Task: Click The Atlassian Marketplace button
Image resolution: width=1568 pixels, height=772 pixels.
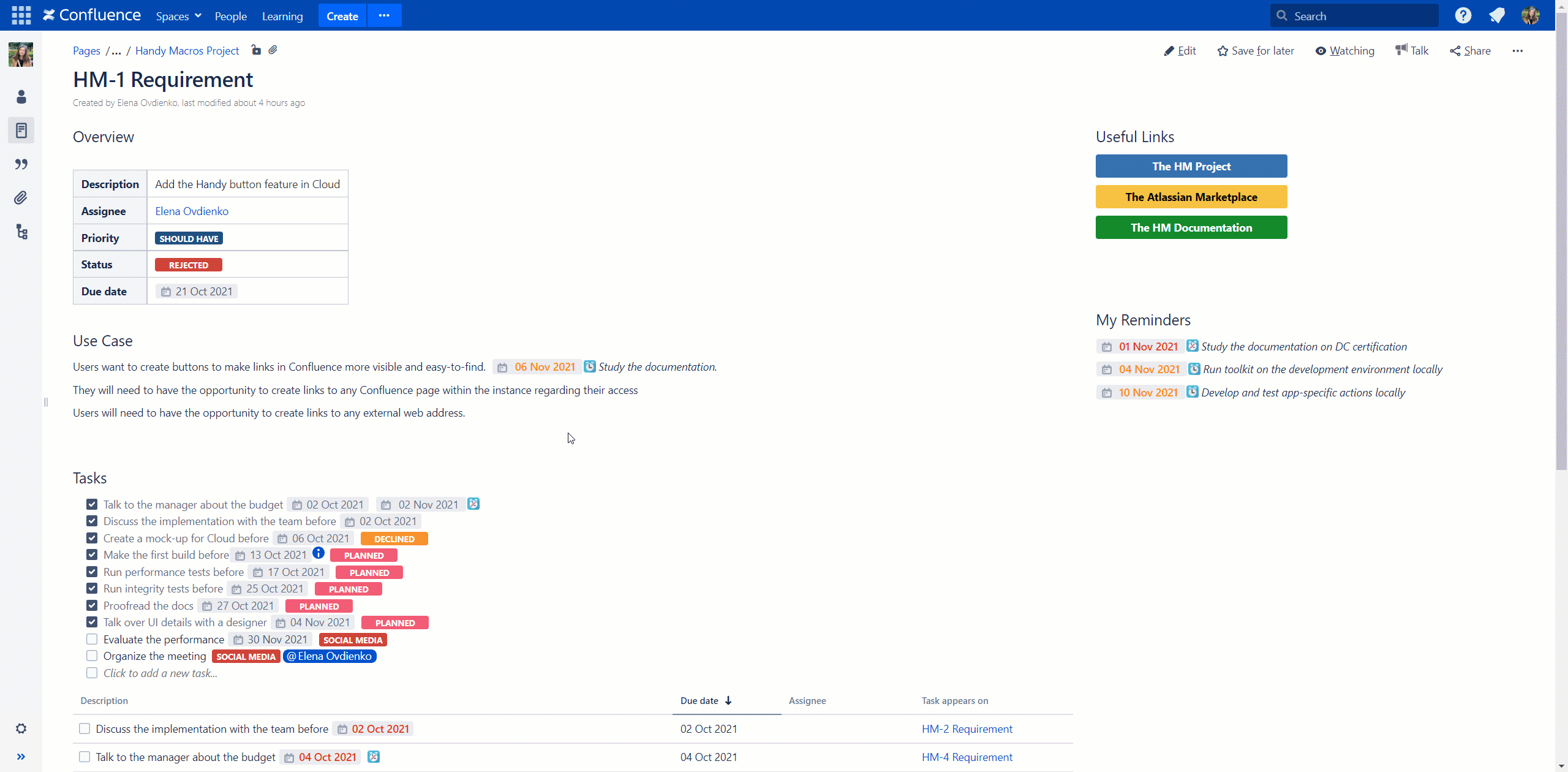Action: click(x=1191, y=197)
